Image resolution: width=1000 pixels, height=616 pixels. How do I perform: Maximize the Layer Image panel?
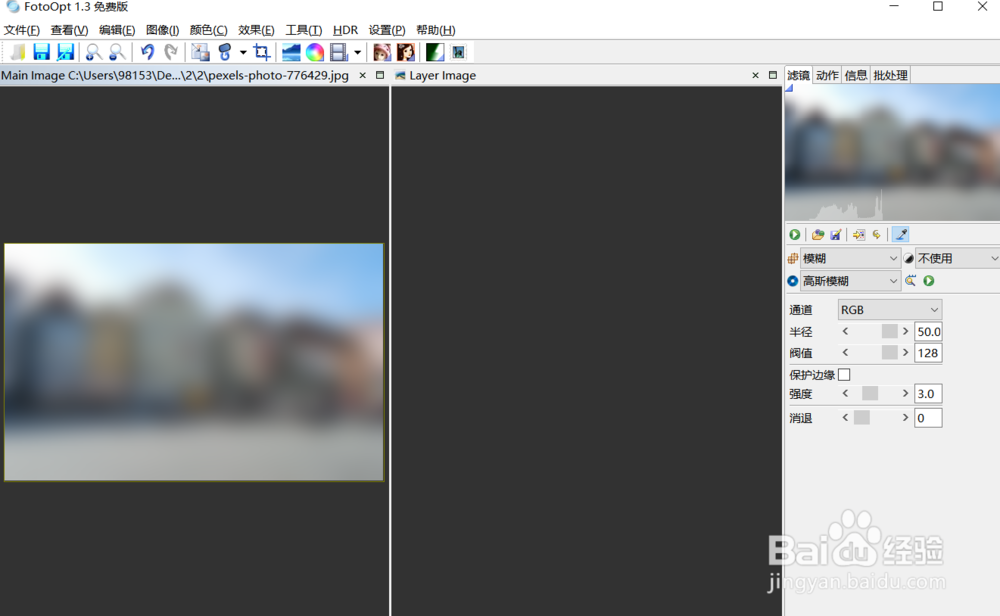coord(773,75)
